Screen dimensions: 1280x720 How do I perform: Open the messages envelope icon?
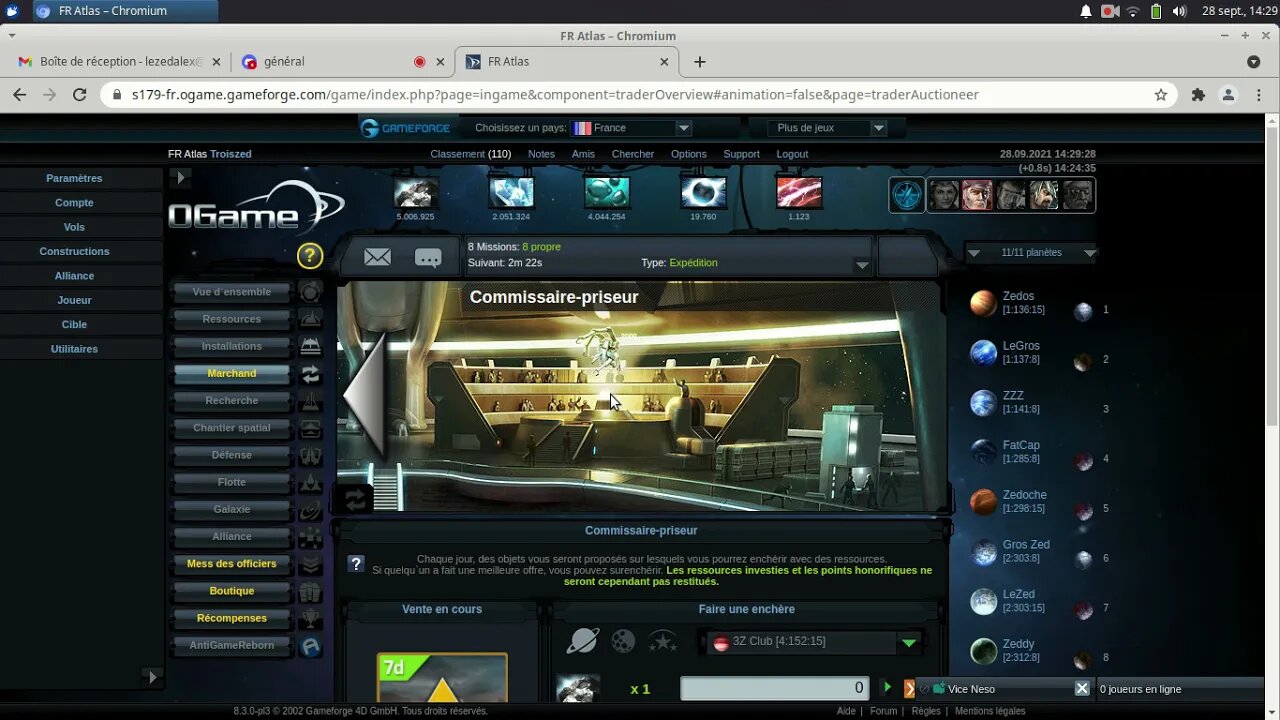tap(377, 258)
